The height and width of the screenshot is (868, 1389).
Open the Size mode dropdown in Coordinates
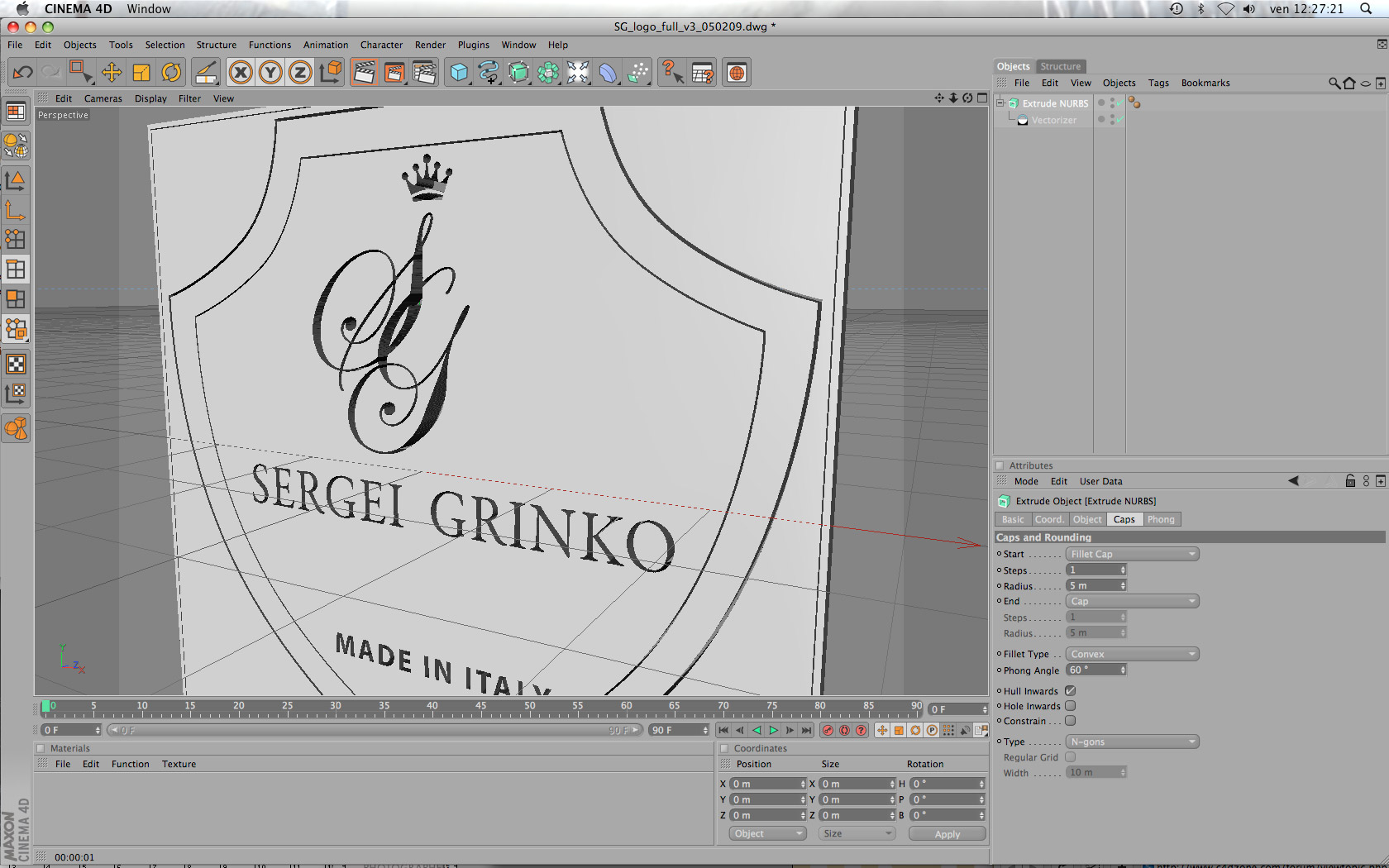point(857,833)
